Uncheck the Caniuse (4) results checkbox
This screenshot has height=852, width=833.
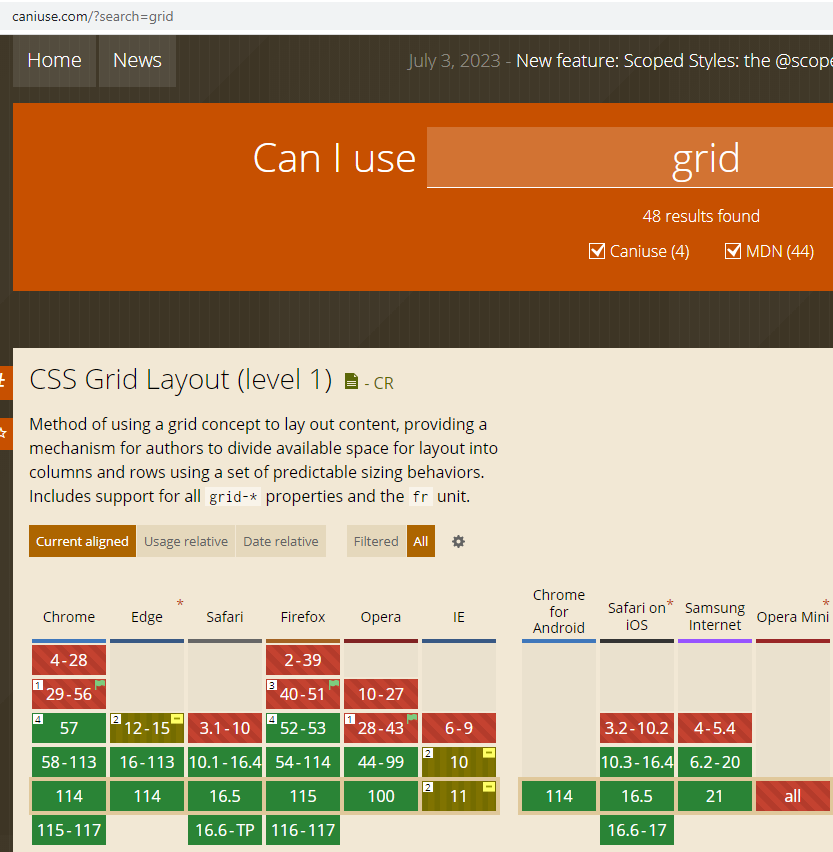[x=597, y=251]
